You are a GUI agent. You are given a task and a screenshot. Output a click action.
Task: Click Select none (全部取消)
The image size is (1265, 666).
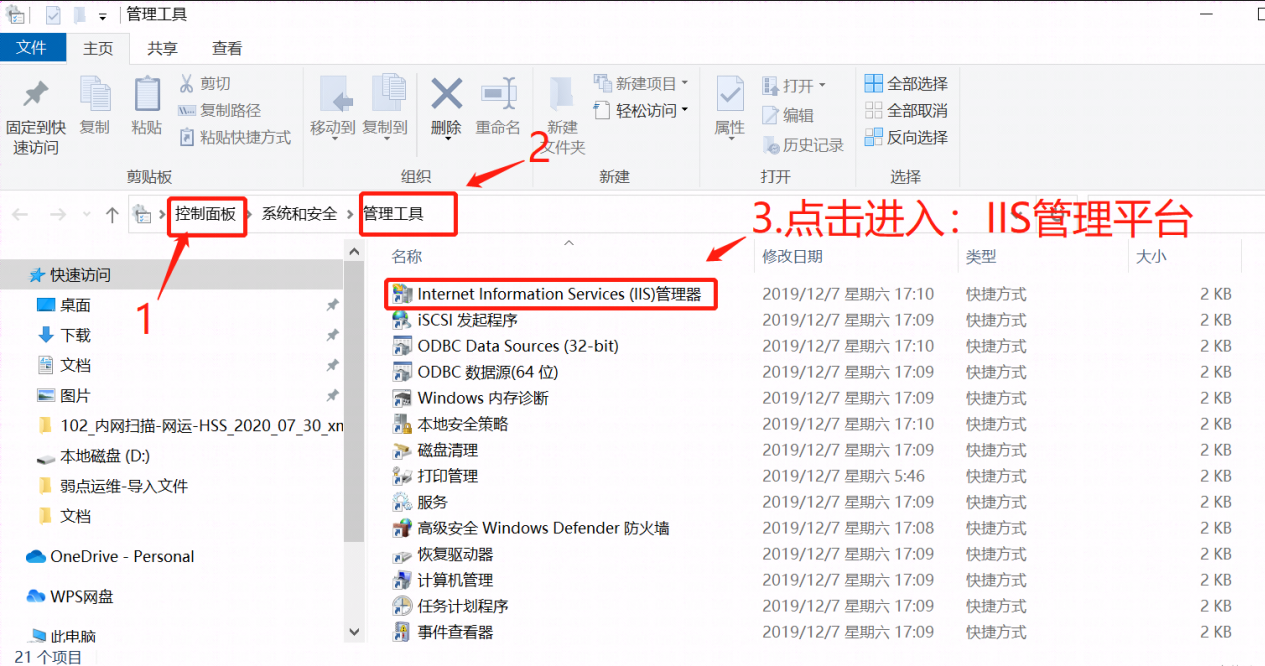tap(906, 110)
